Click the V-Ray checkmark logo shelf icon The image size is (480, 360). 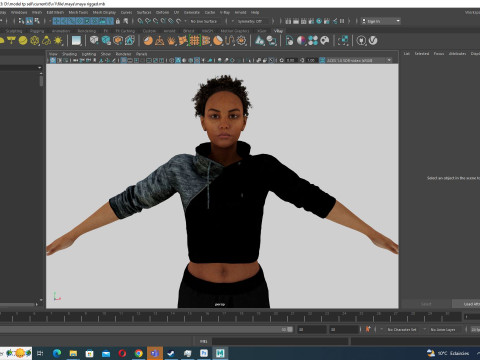(373, 41)
